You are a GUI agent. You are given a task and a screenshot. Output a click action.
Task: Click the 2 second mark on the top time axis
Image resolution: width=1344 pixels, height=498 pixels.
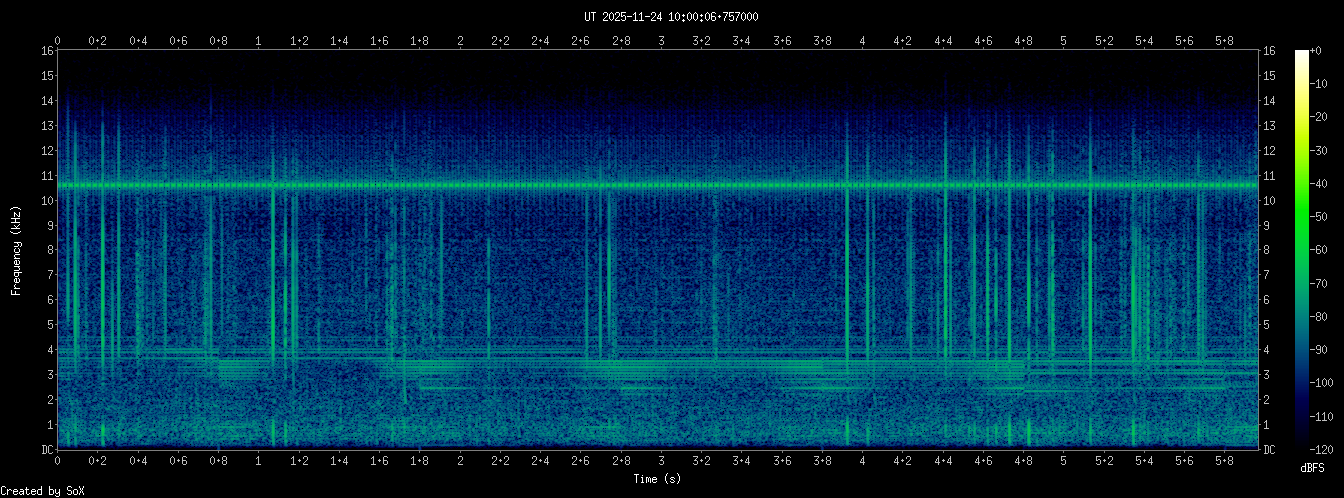click(460, 41)
